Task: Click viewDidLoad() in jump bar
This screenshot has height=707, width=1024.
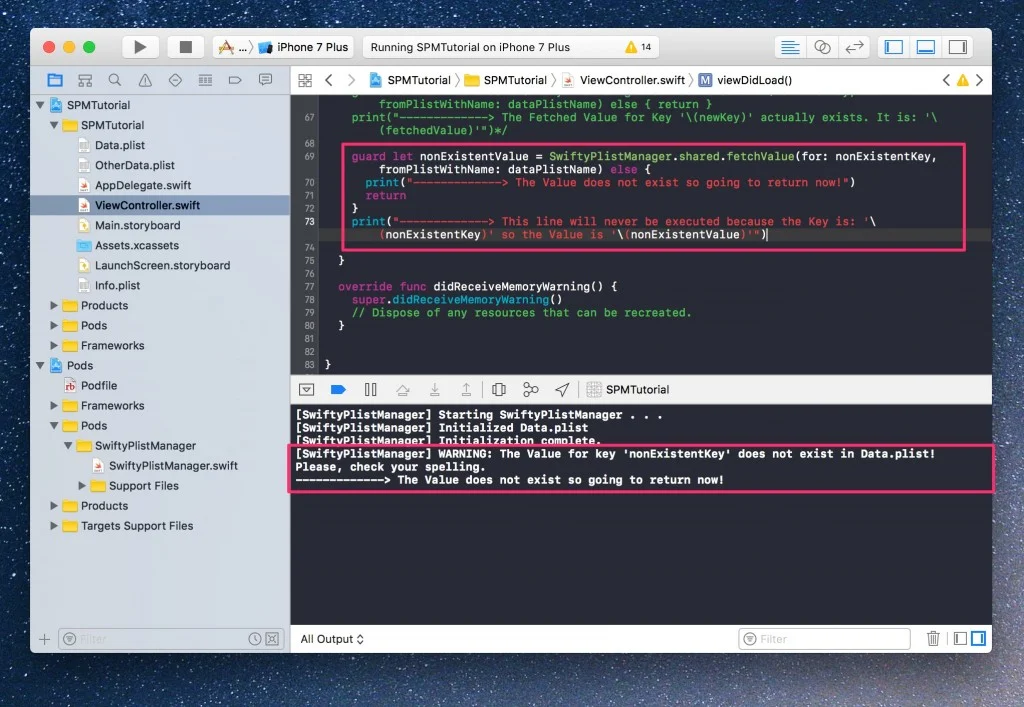Action: [746, 80]
